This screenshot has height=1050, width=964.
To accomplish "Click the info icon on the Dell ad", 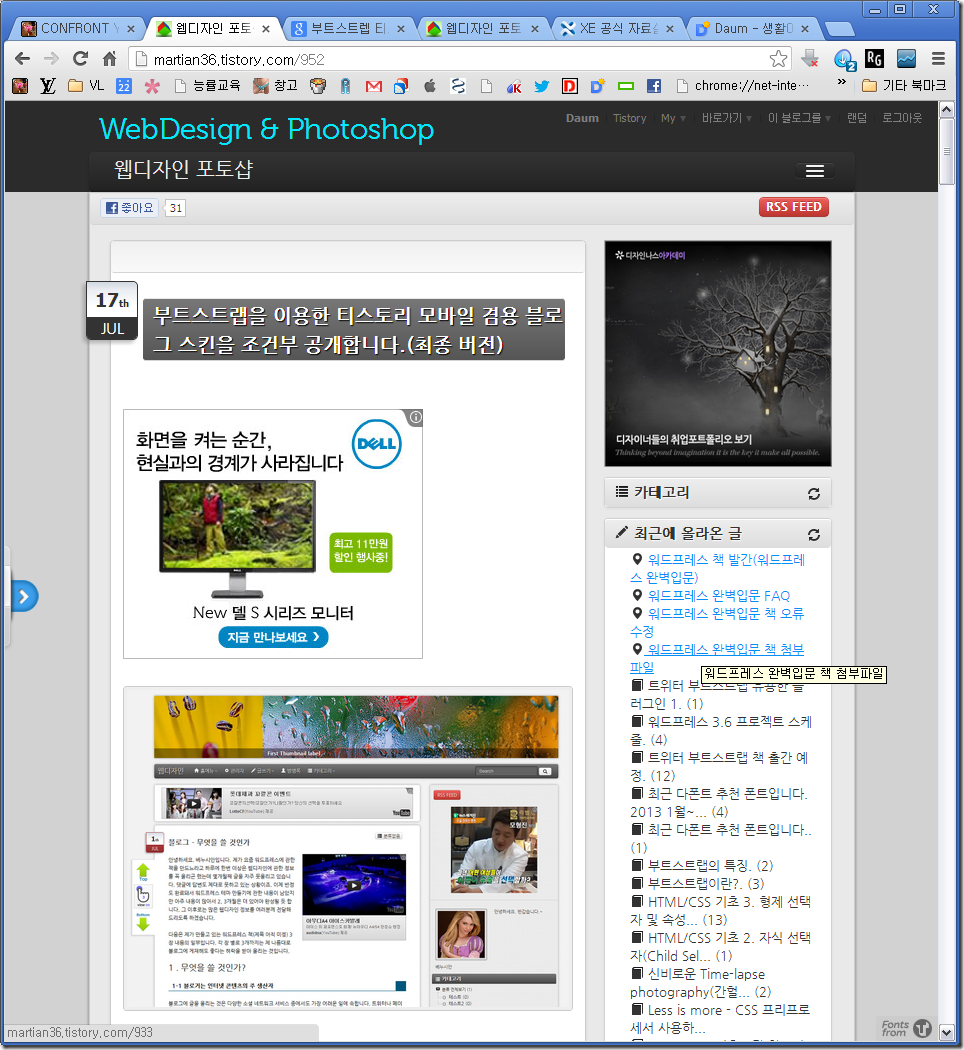I will [414, 417].
